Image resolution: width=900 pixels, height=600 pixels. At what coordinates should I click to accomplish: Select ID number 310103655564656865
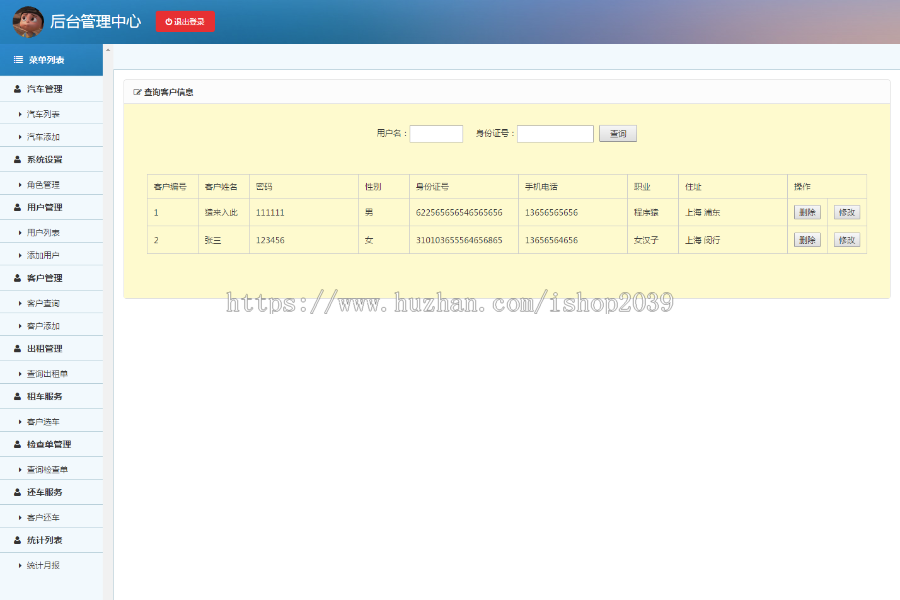[x=459, y=240]
